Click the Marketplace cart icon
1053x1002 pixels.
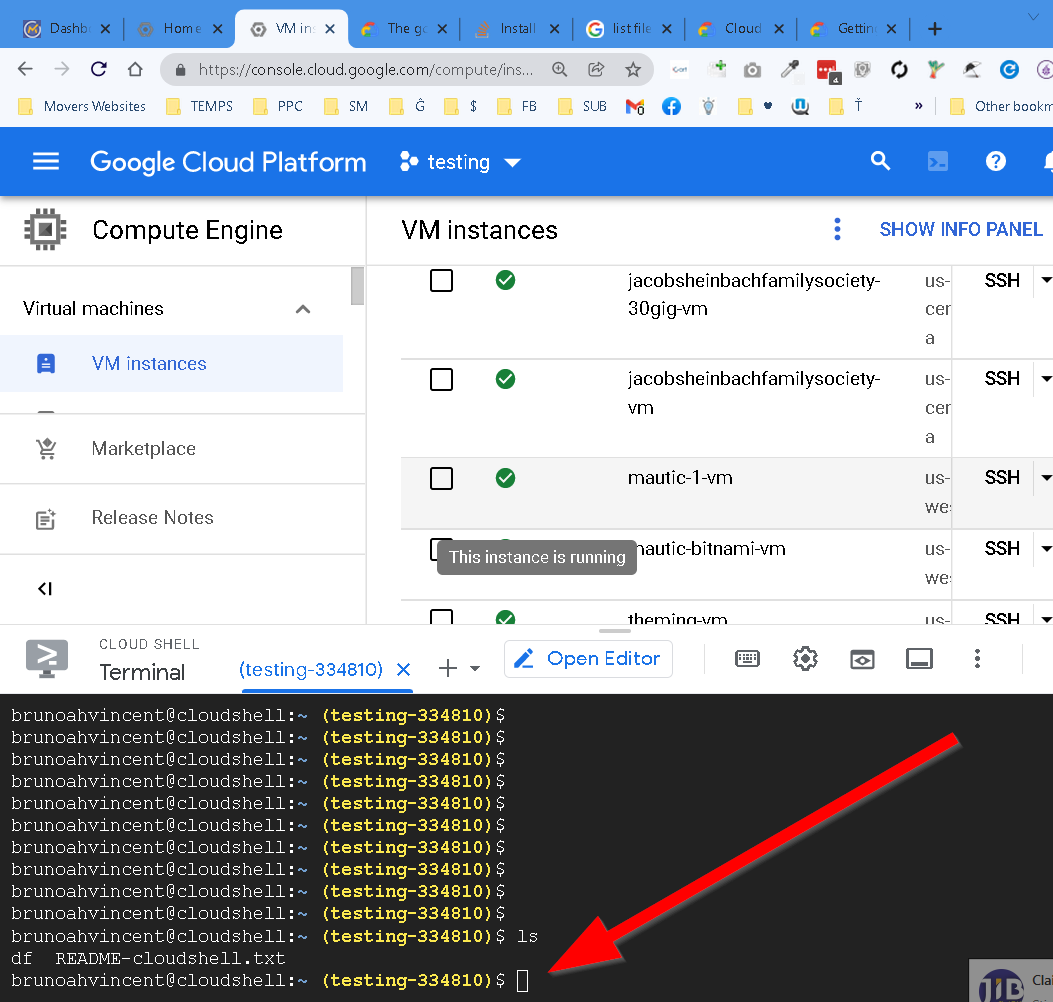[x=46, y=448]
